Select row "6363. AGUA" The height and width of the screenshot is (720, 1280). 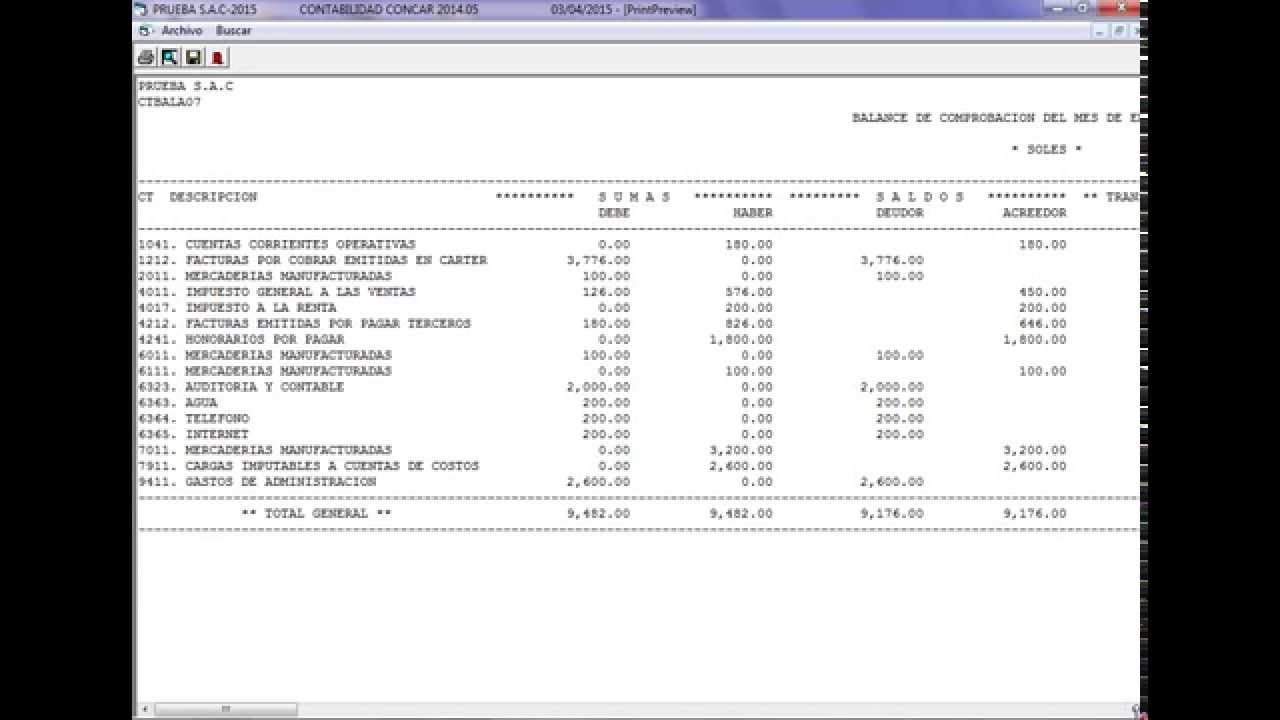click(x=602, y=403)
